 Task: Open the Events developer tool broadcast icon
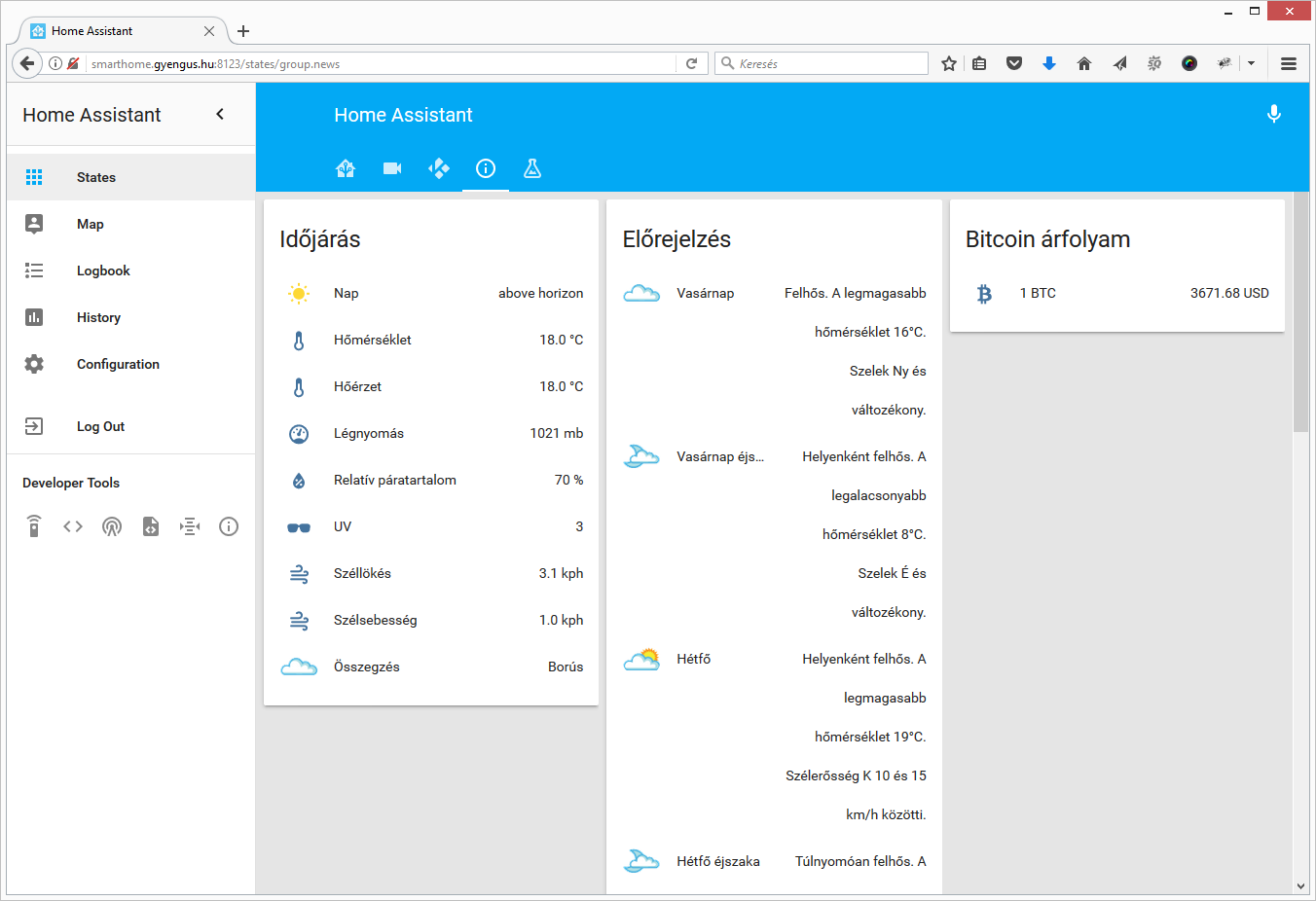point(112,526)
